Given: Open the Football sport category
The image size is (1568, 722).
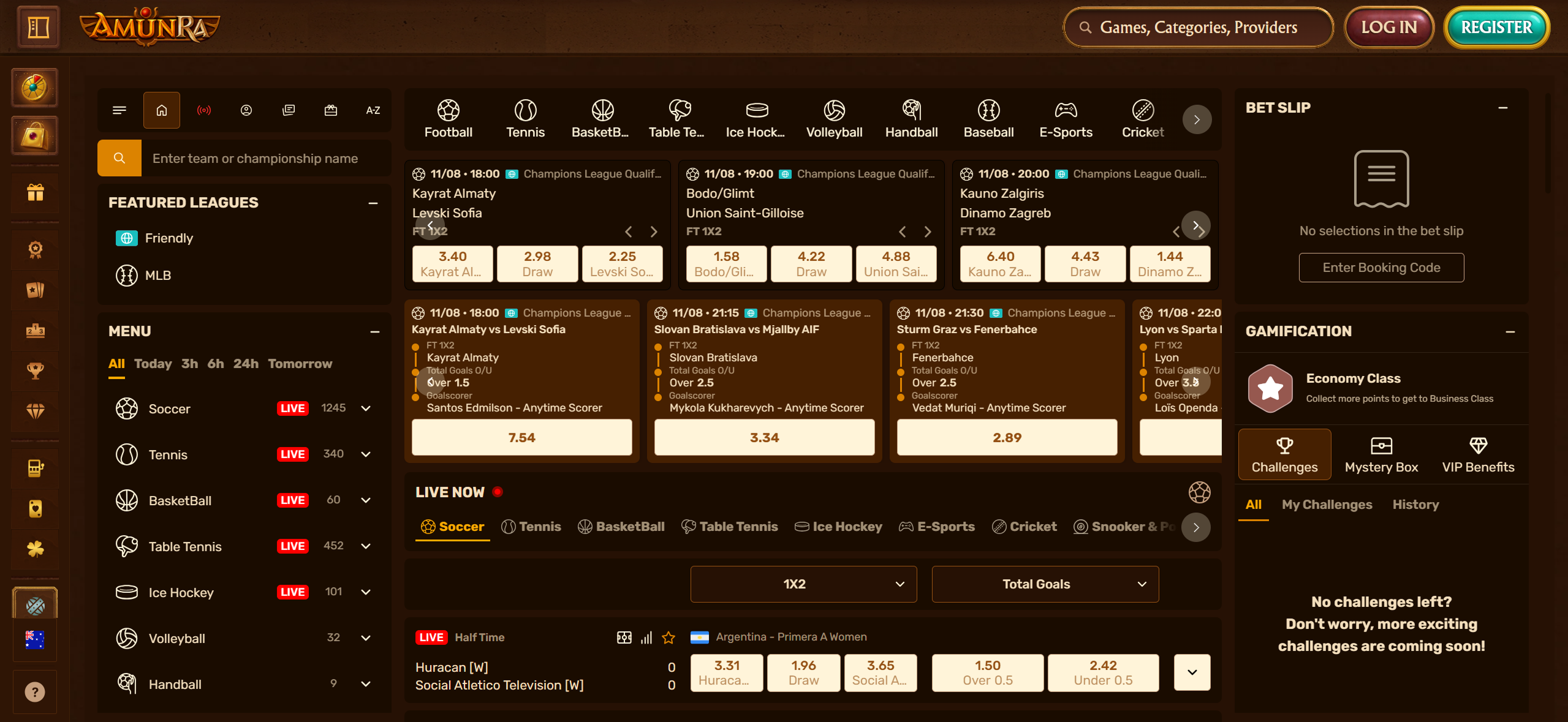Looking at the screenshot, I should click(449, 119).
